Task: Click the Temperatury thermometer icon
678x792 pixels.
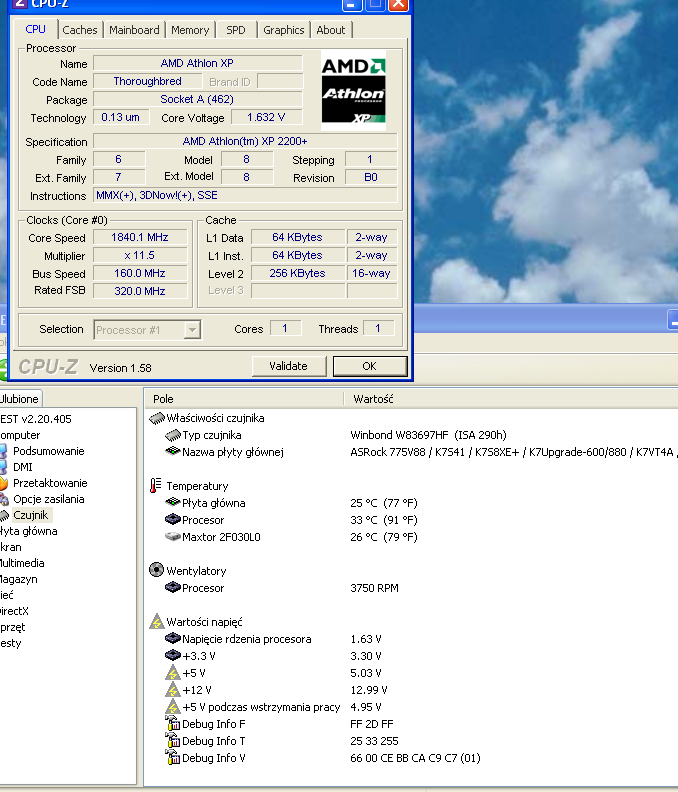Action: (x=156, y=485)
